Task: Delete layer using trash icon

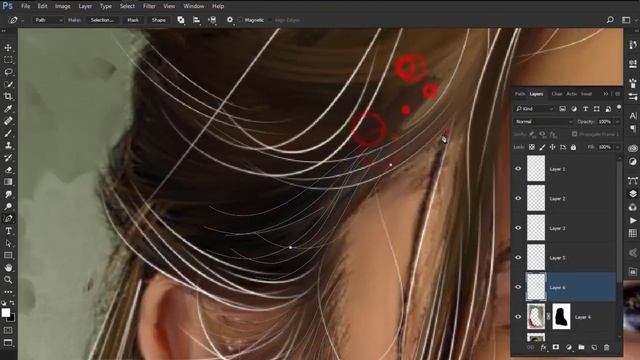Action: [607, 347]
